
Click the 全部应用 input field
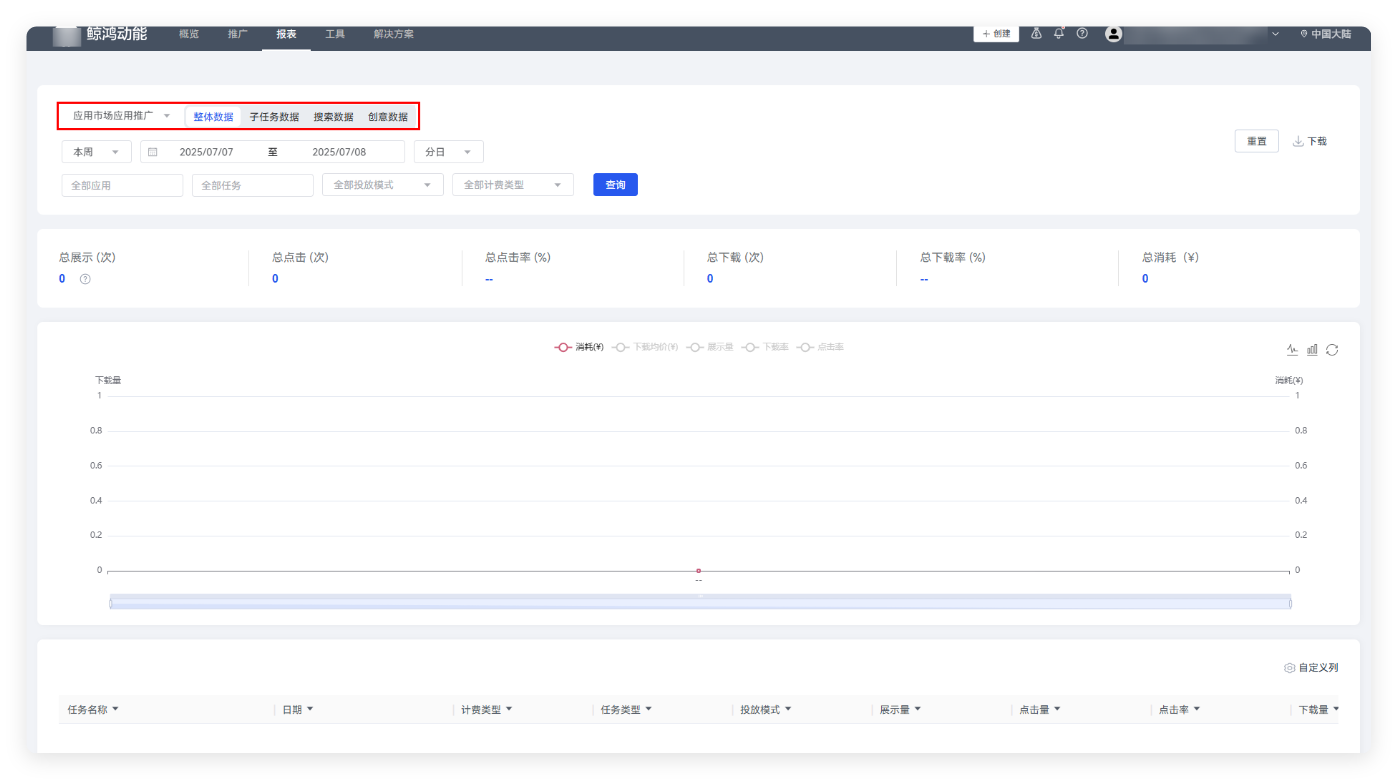(122, 185)
